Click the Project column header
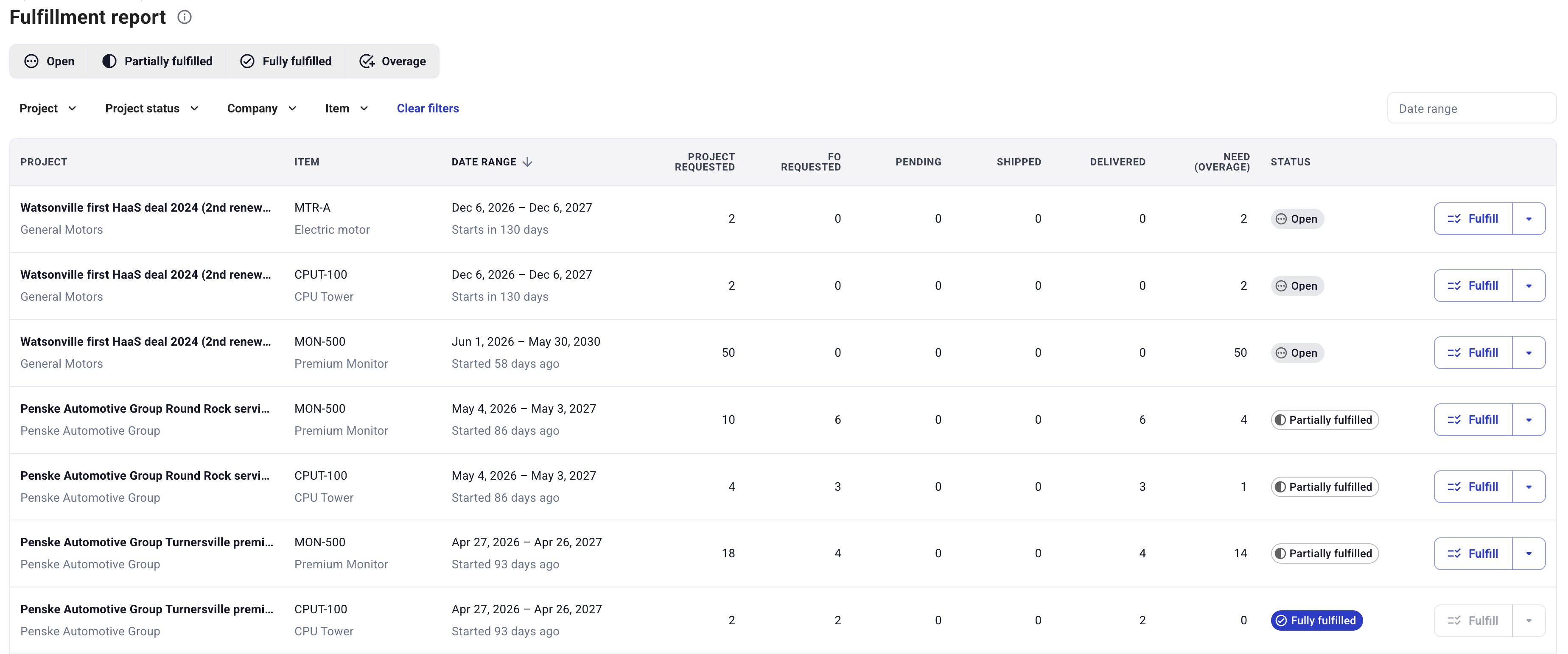This screenshot has width=1568, height=654. 44,162
